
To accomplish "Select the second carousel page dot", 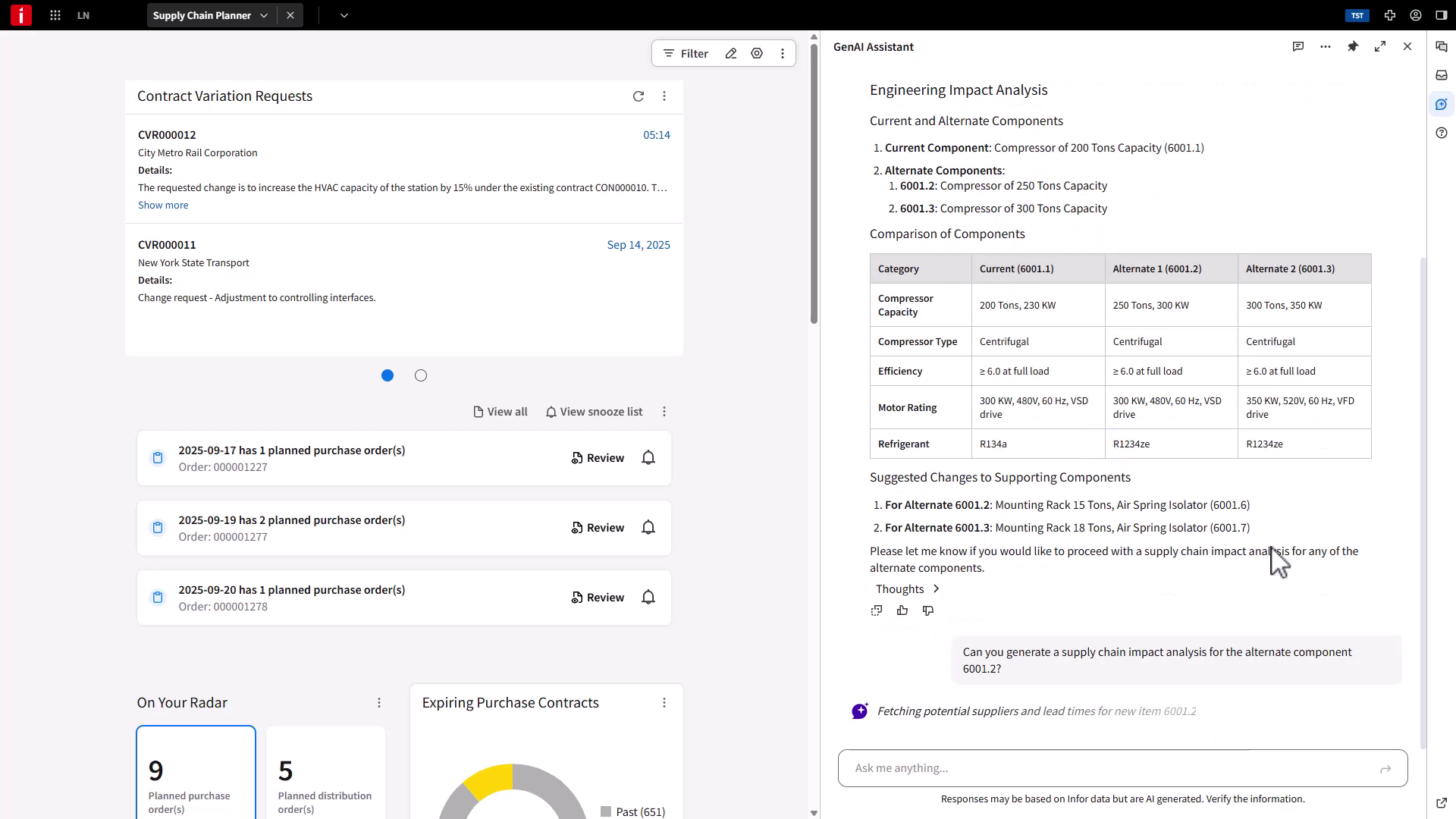I will pos(421,375).
